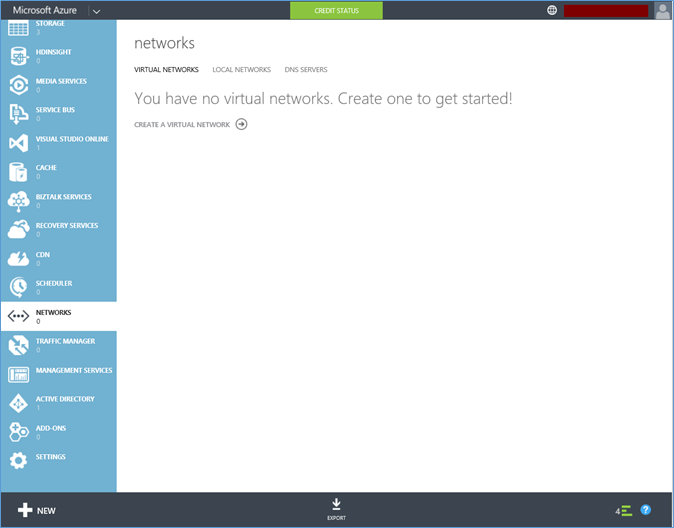This screenshot has width=674, height=528.
Task: Open the Visual Studio Online logo icon
Action: tap(18, 143)
